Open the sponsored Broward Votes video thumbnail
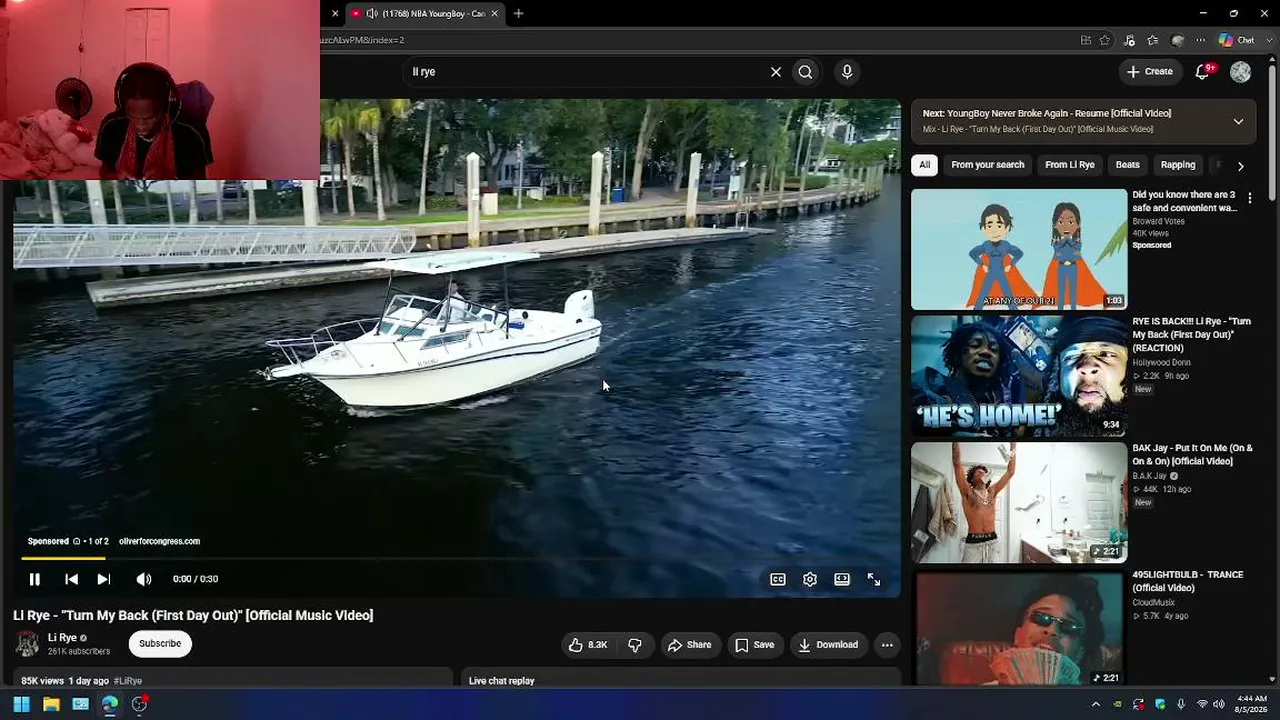The width and height of the screenshot is (1280, 720). click(x=1019, y=249)
